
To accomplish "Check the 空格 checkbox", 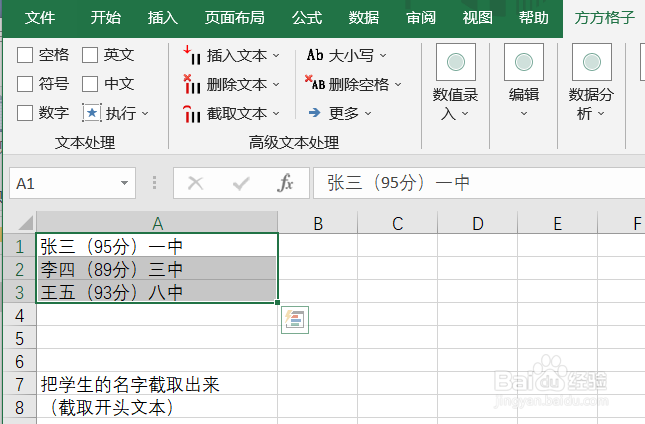I will point(25,55).
